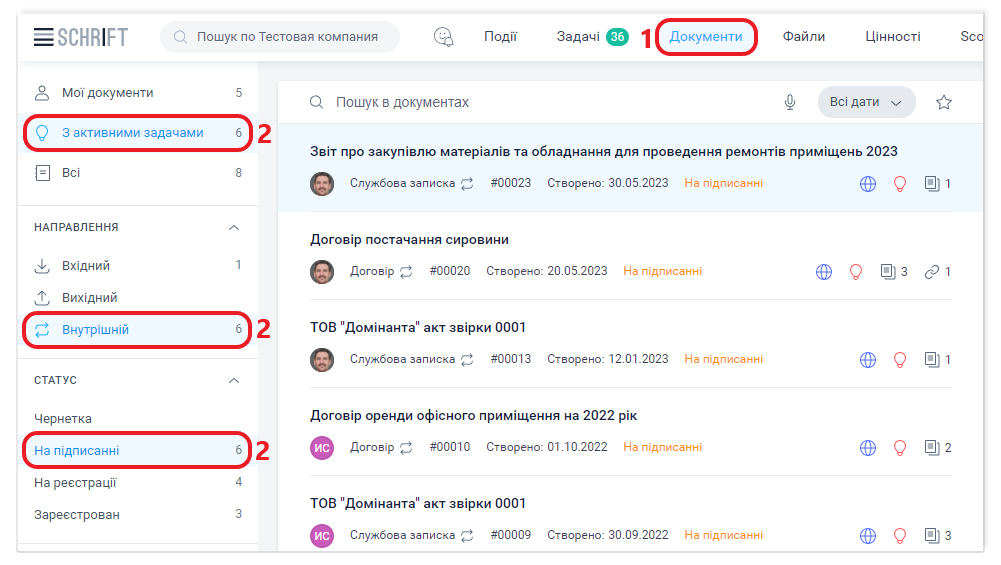
Task: Collapse the СТАТУС section
Action: 234,381
